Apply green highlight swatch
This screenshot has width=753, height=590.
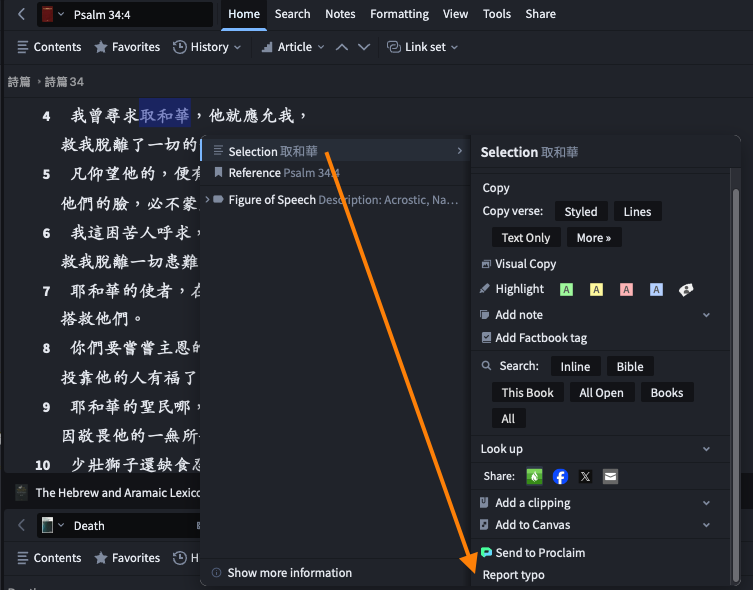pos(567,289)
